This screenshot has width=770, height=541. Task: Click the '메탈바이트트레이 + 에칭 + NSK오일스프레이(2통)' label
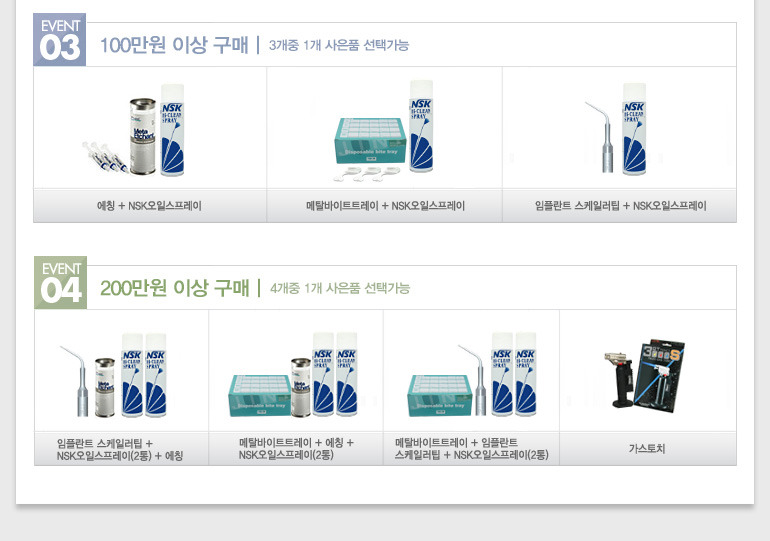[x=296, y=449]
